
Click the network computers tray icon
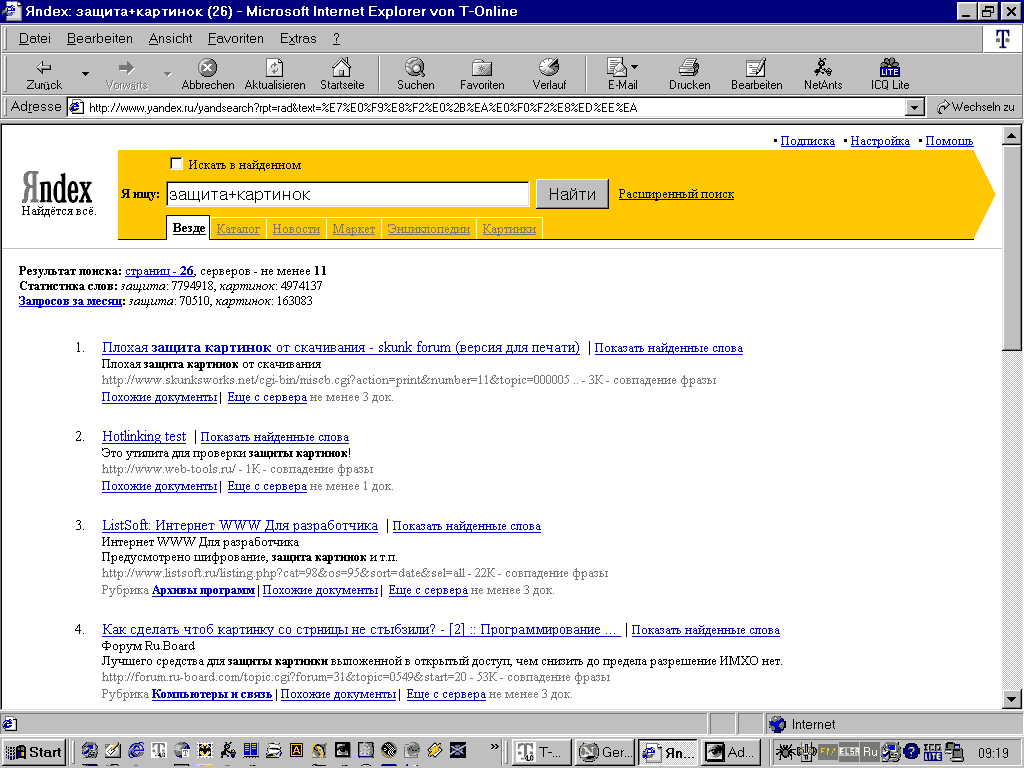(954, 752)
